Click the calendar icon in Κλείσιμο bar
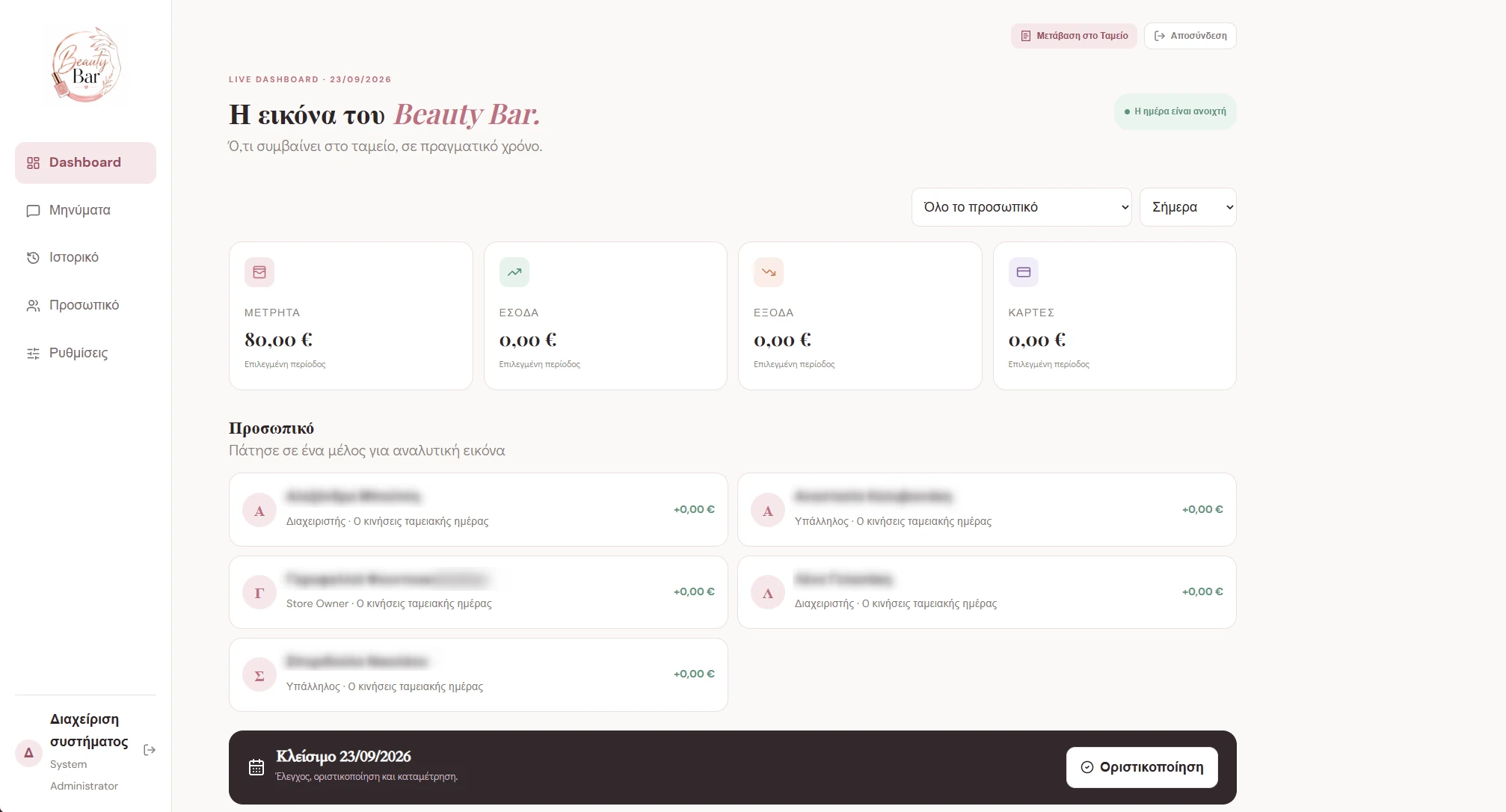This screenshot has width=1506, height=812. 256,767
